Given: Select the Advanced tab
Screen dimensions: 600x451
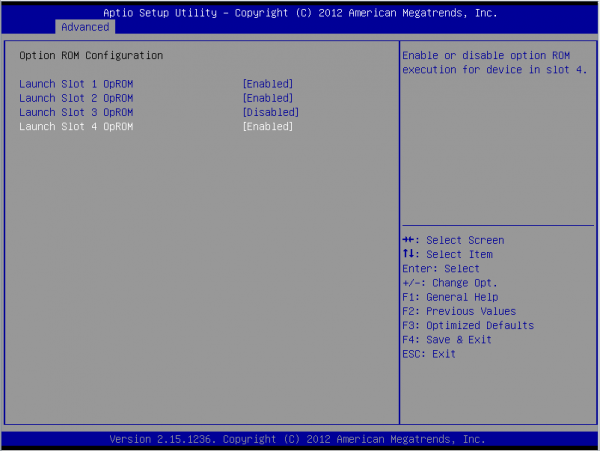Looking at the screenshot, I should pos(84,27).
